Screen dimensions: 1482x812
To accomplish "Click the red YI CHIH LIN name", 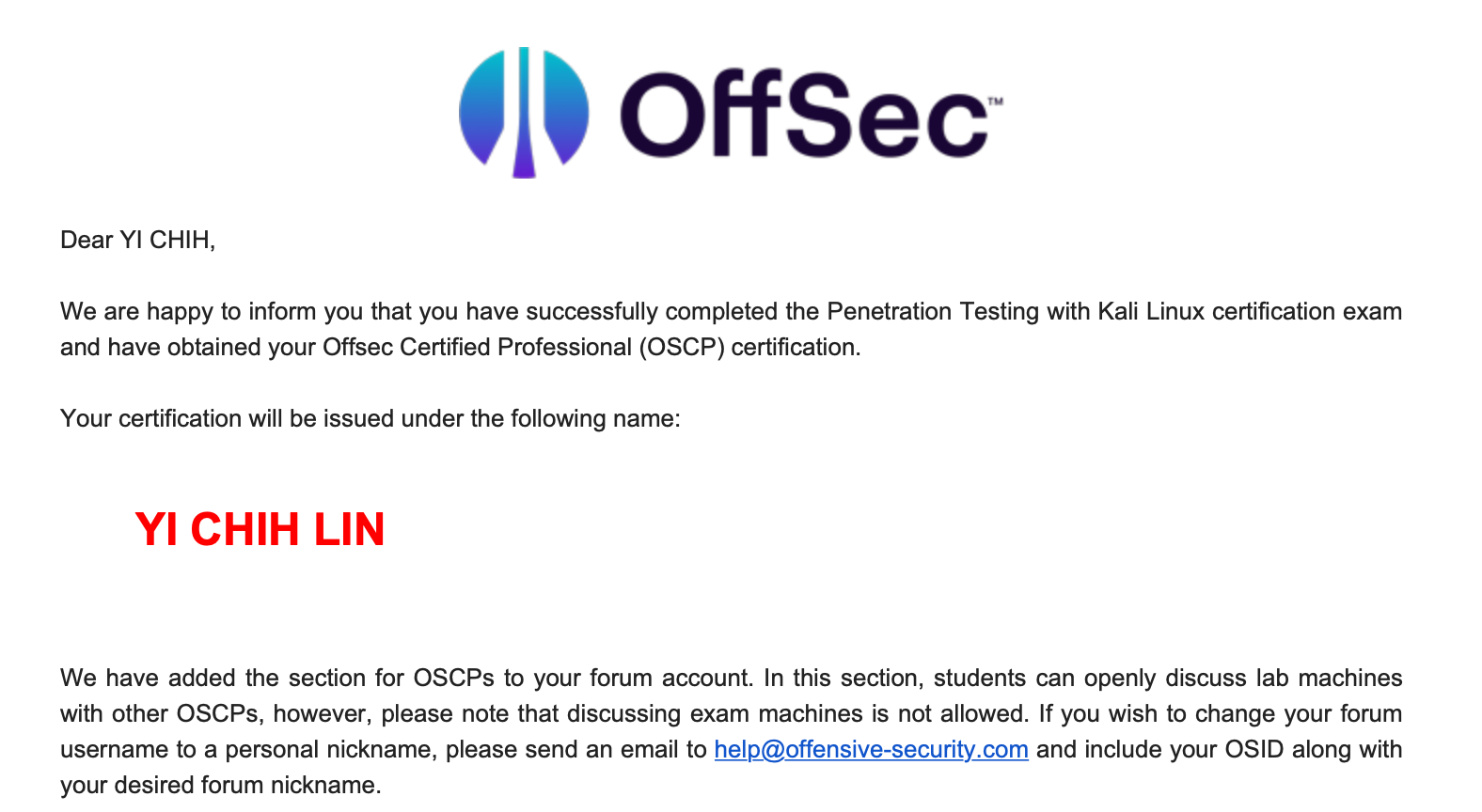I will coord(260,529).
